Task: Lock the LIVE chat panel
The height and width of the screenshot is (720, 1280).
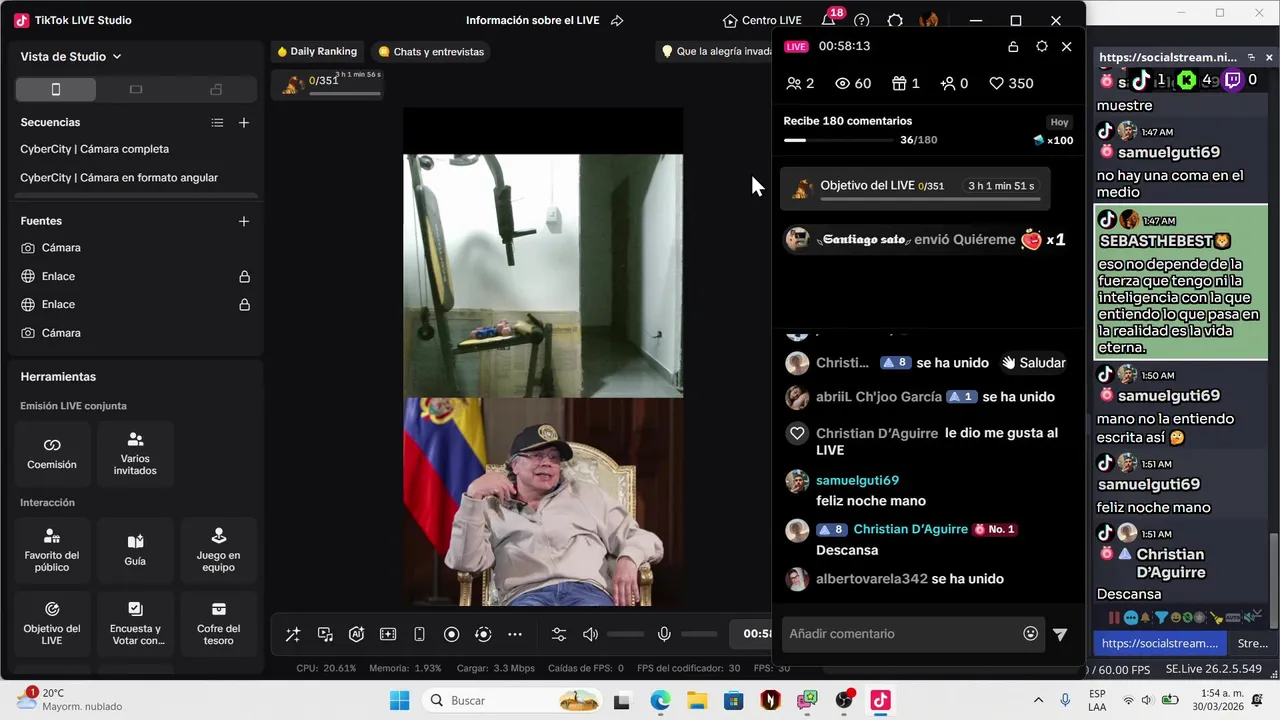Action: click(x=1013, y=46)
